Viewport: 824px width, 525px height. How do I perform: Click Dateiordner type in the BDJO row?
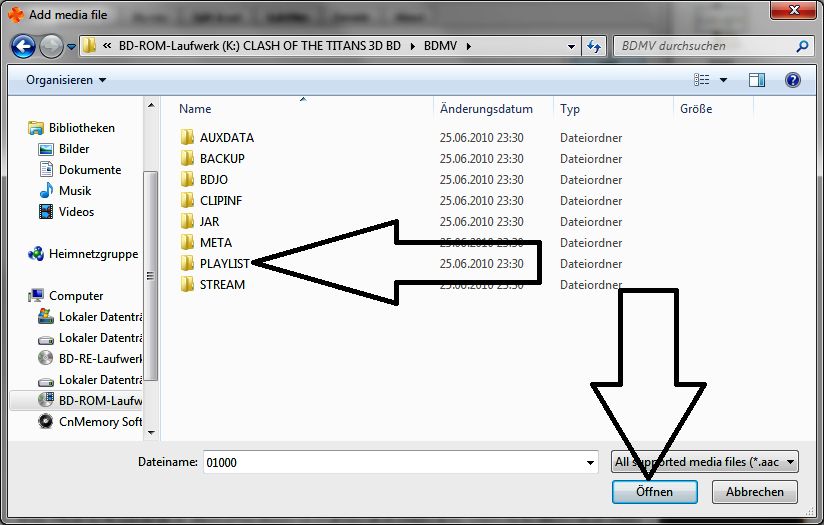point(591,180)
